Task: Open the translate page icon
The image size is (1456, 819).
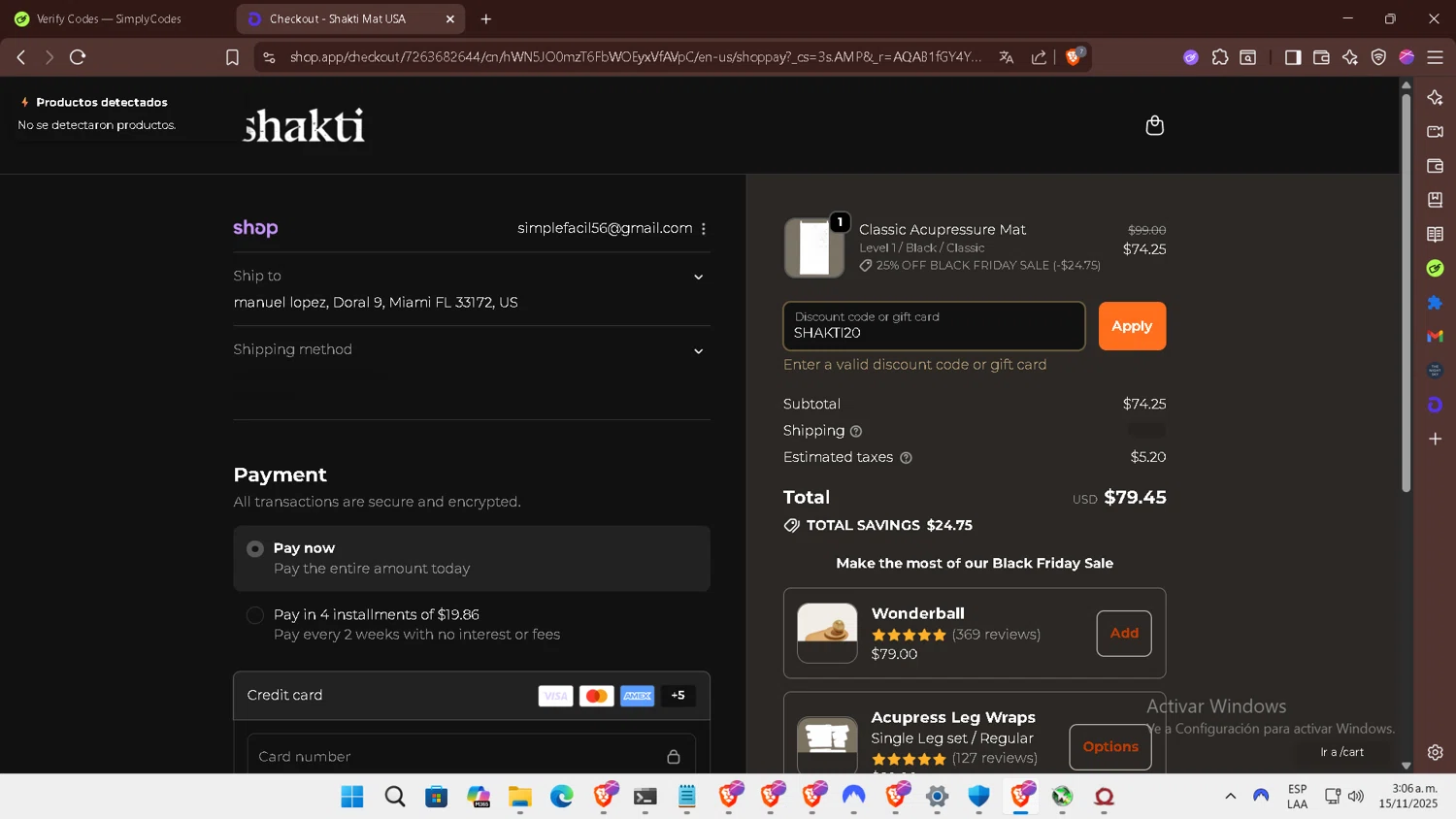Action: click(1007, 57)
